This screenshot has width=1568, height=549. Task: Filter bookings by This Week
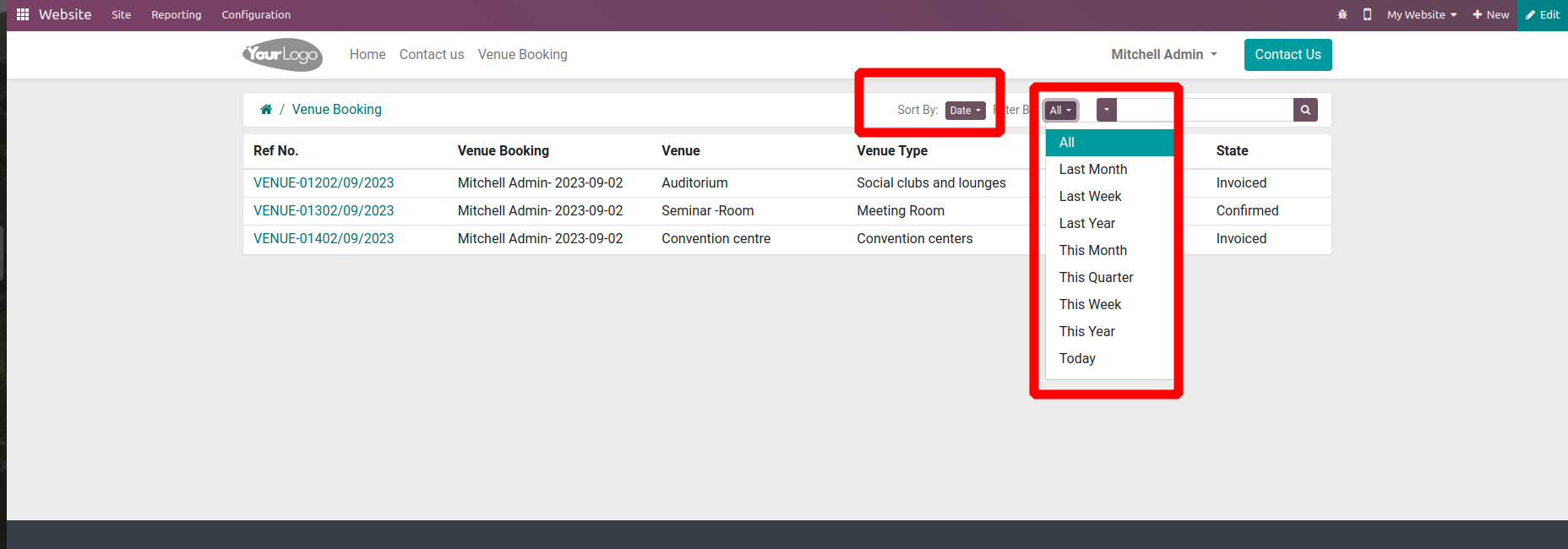1110,305
